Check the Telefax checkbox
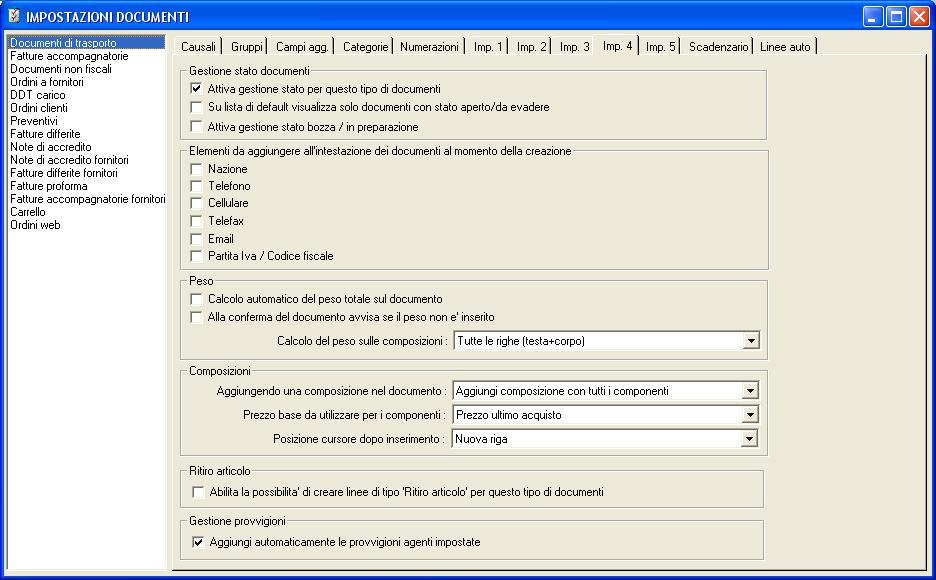The image size is (936, 580). click(196, 221)
